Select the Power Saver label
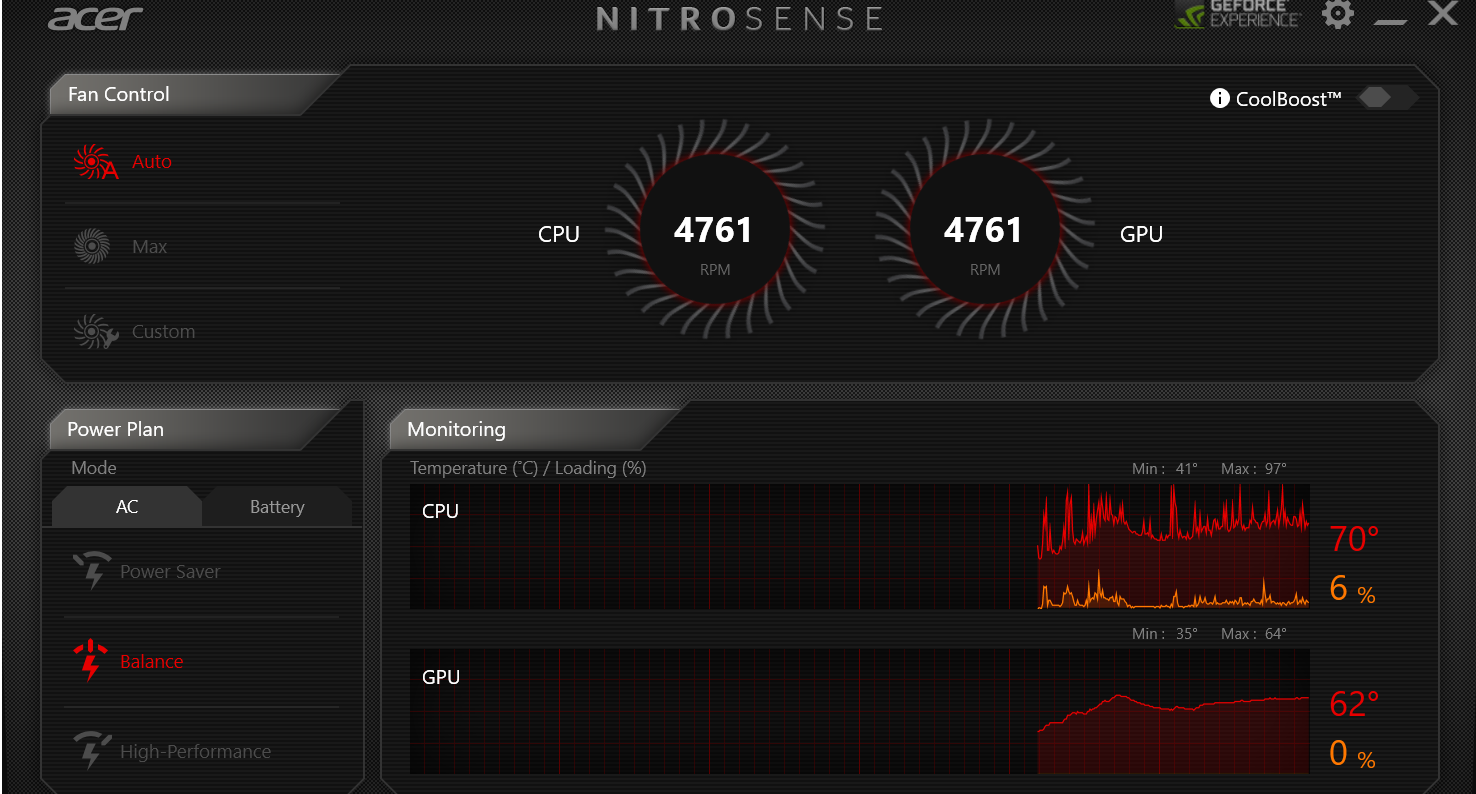Screen dimensions: 1476x794 [x=170, y=572]
